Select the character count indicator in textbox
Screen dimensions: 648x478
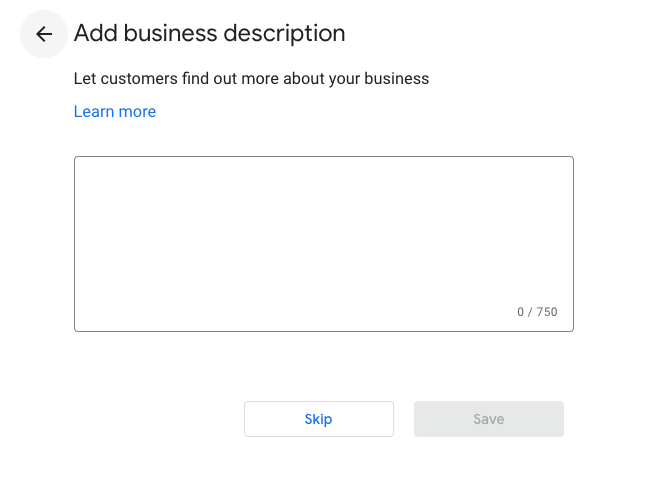pos(537,312)
